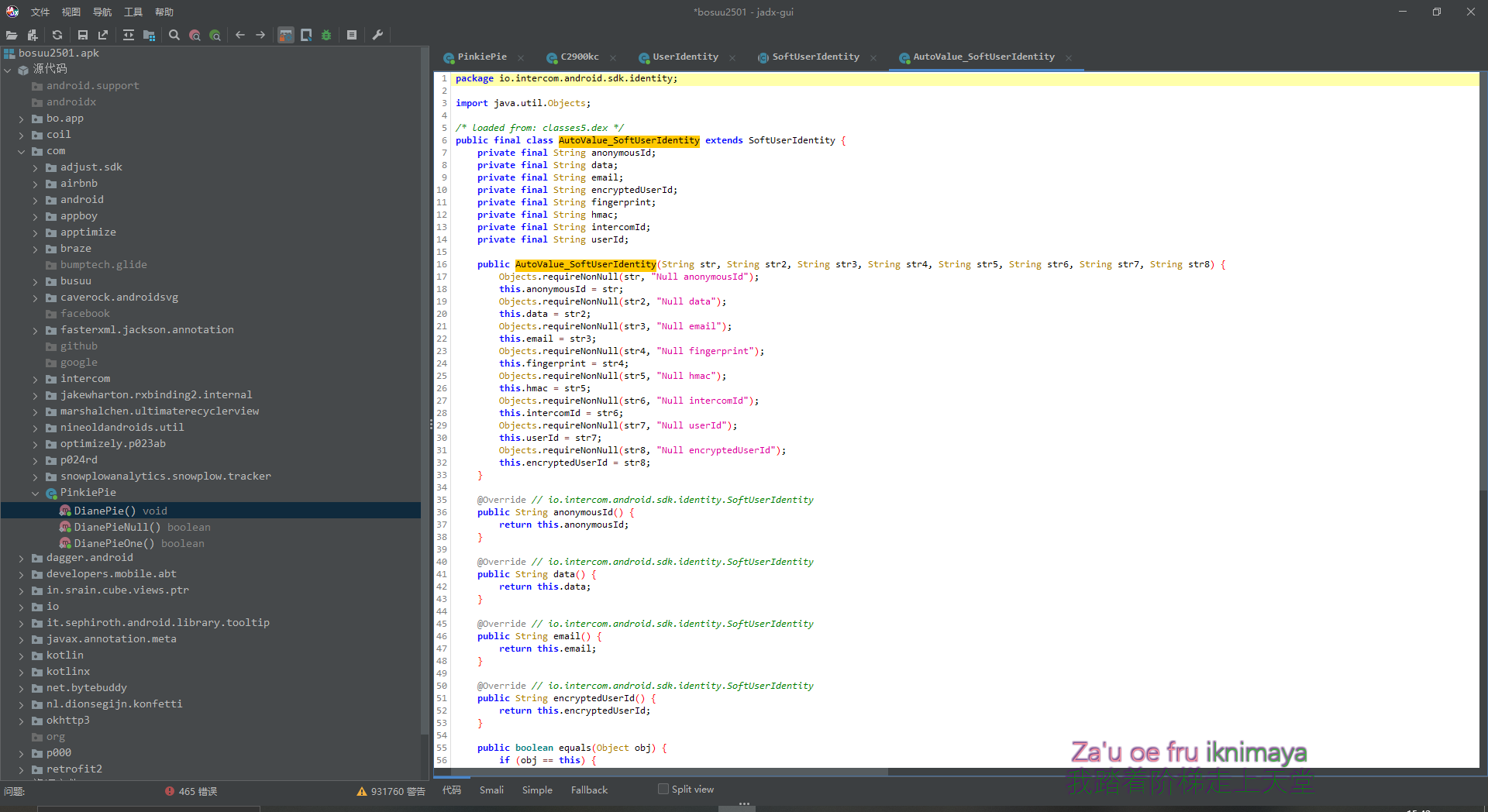Select the busuu package in tree
This screenshot has height=812, width=1488.
76,281
